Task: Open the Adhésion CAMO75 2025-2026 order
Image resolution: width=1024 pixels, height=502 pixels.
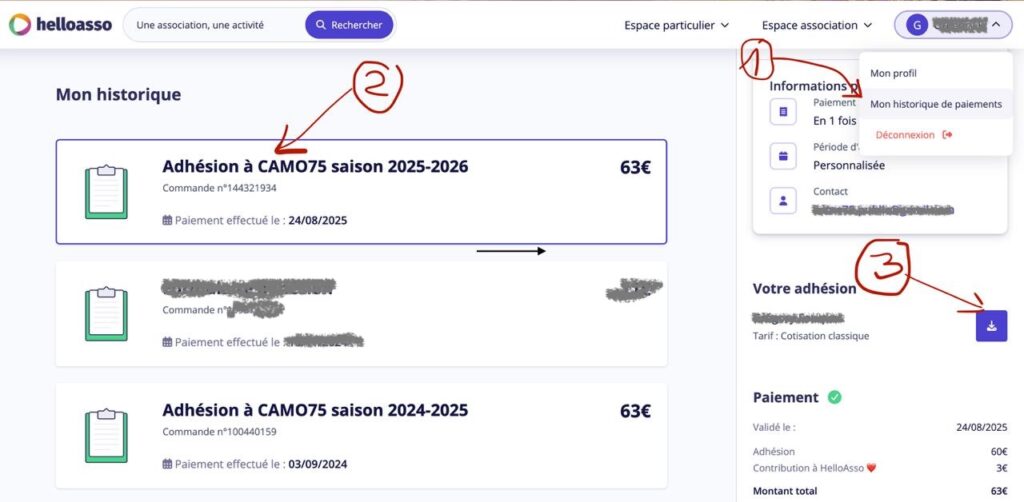Action: pos(315,167)
